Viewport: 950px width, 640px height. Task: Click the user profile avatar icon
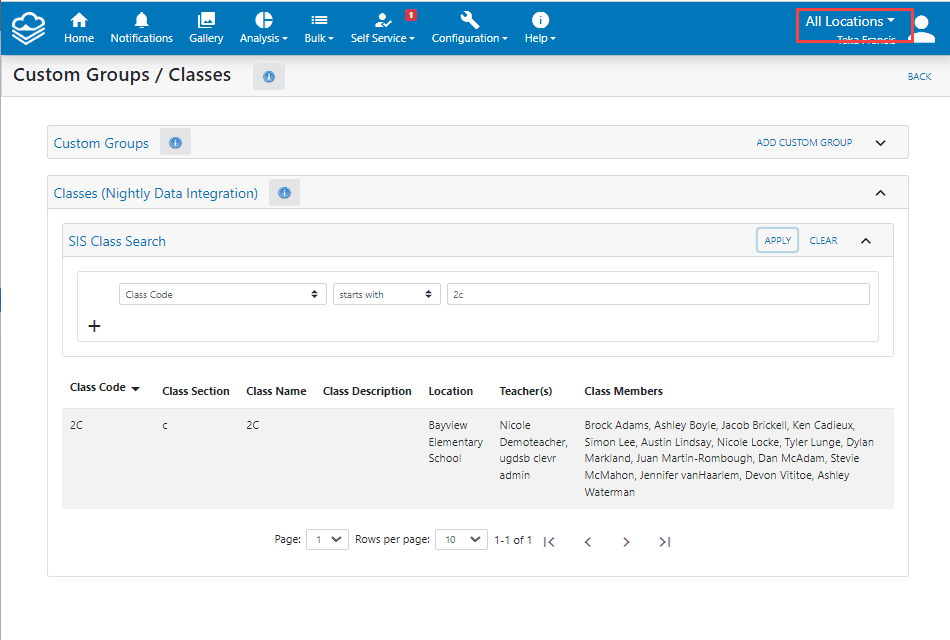(x=923, y=28)
